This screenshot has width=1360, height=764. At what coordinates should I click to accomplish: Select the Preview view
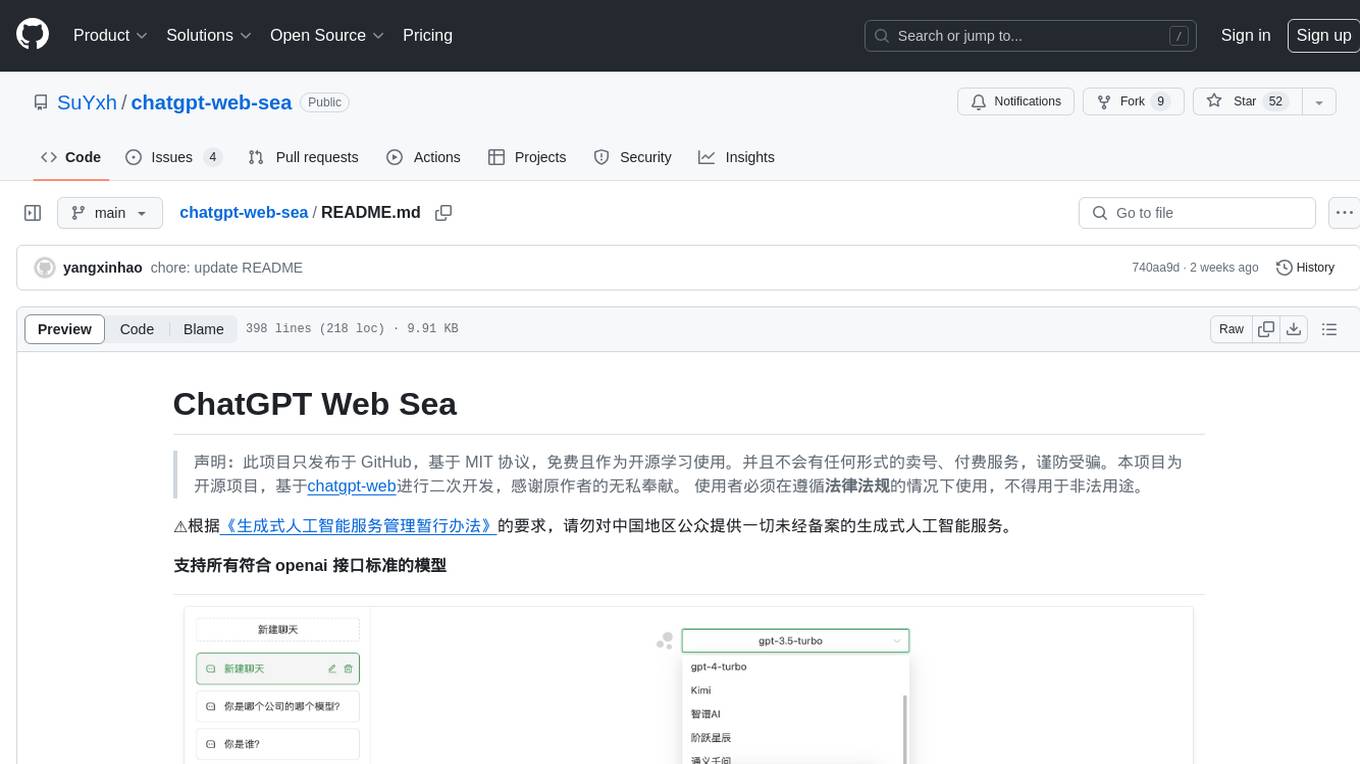click(x=65, y=329)
